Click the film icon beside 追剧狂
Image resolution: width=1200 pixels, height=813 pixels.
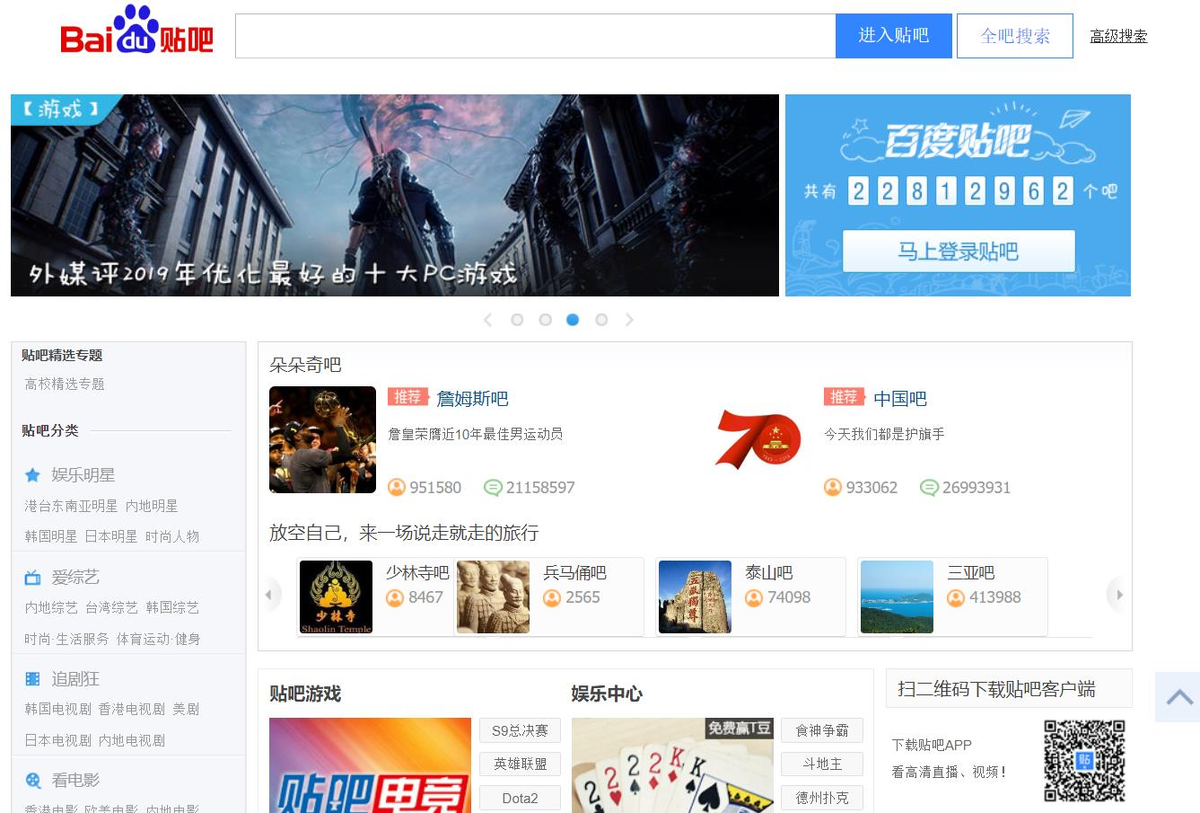pyautogui.click(x=33, y=679)
